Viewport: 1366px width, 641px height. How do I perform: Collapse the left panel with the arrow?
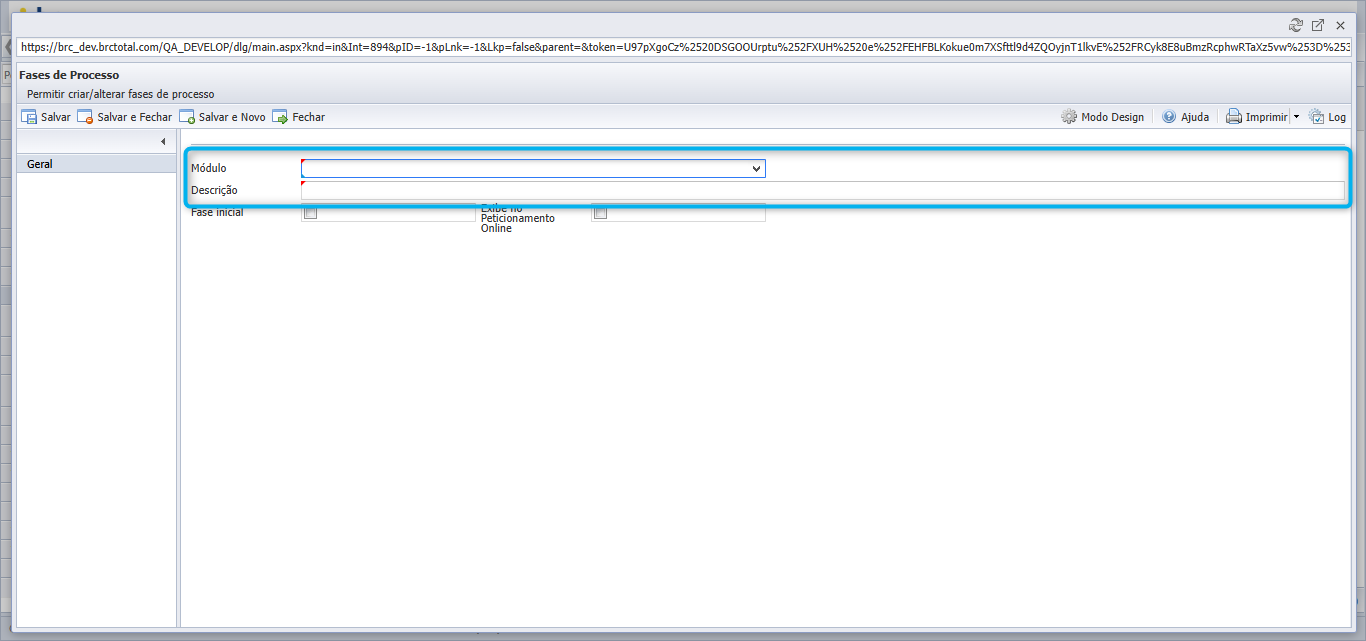[x=163, y=142]
